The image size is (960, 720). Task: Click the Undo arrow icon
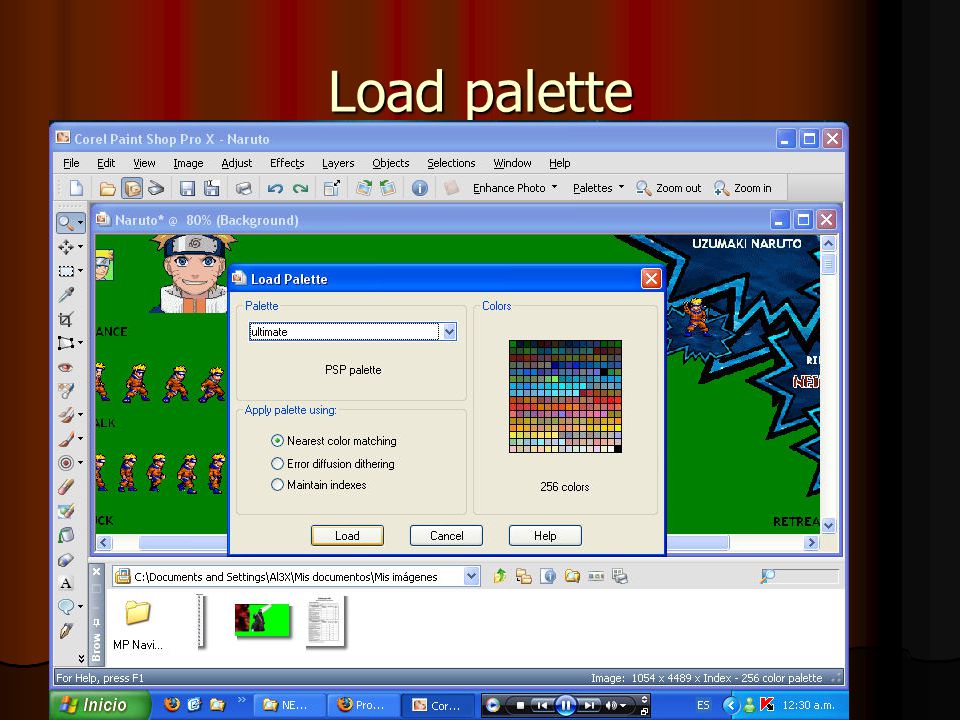[276, 188]
